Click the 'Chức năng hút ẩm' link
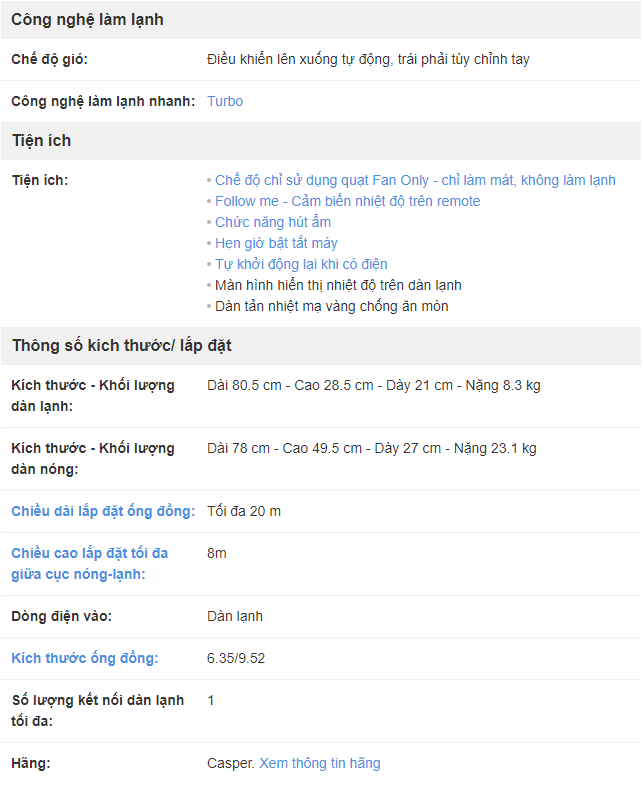This screenshot has height=785, width=643. point(272,222)
